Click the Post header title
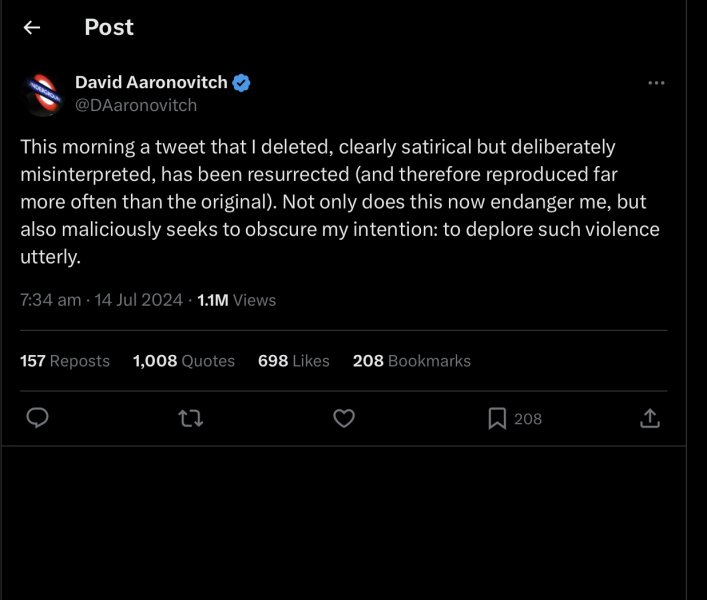Viewport: 707px width, 600px height. (x=109, y=28)
